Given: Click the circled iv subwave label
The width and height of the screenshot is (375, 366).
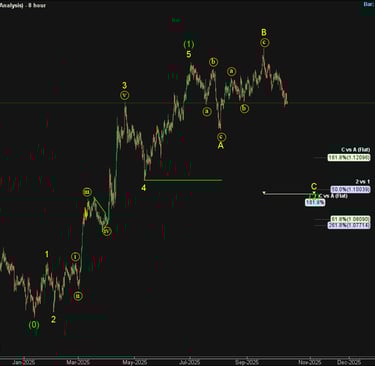Looking at the screenshot, I should (x=107, y=231).
